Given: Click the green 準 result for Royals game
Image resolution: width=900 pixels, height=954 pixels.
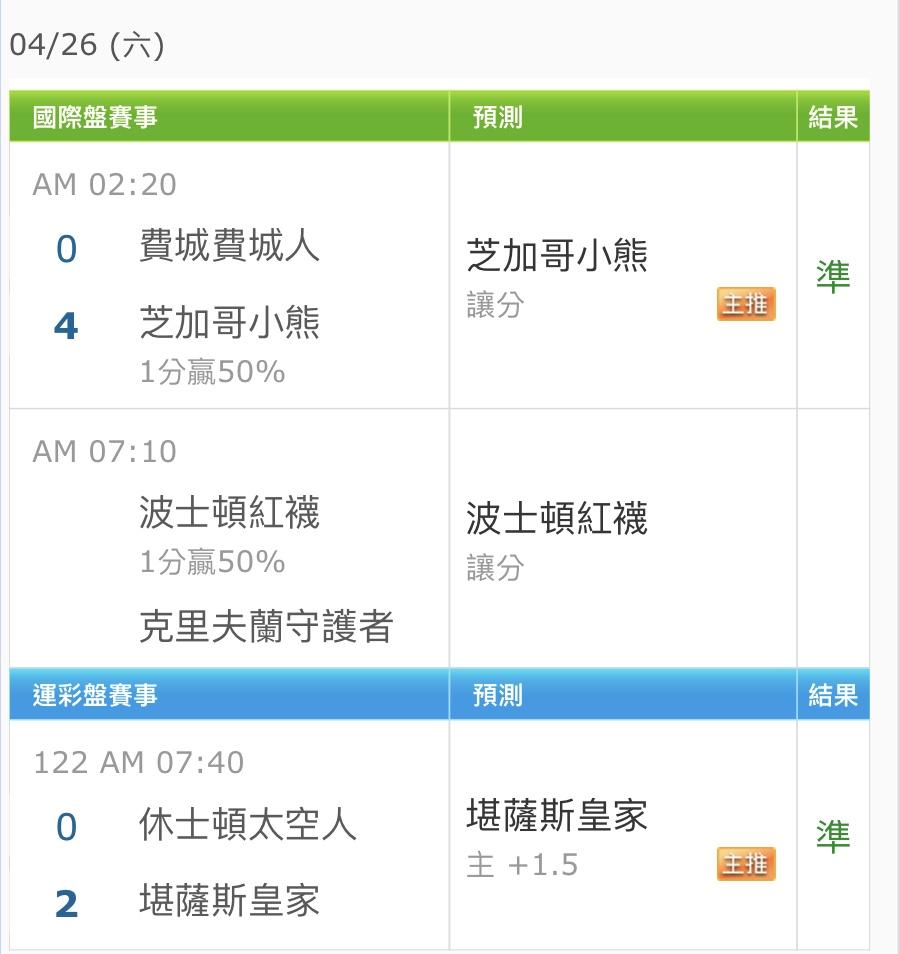Looking at the screenshot, I should tap(832, 836).
